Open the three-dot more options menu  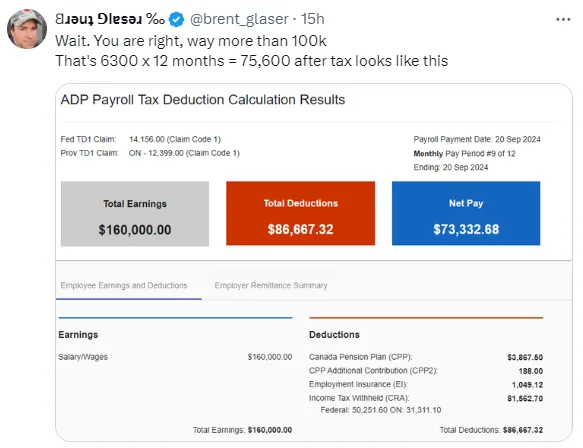click(x=563, y=19)
